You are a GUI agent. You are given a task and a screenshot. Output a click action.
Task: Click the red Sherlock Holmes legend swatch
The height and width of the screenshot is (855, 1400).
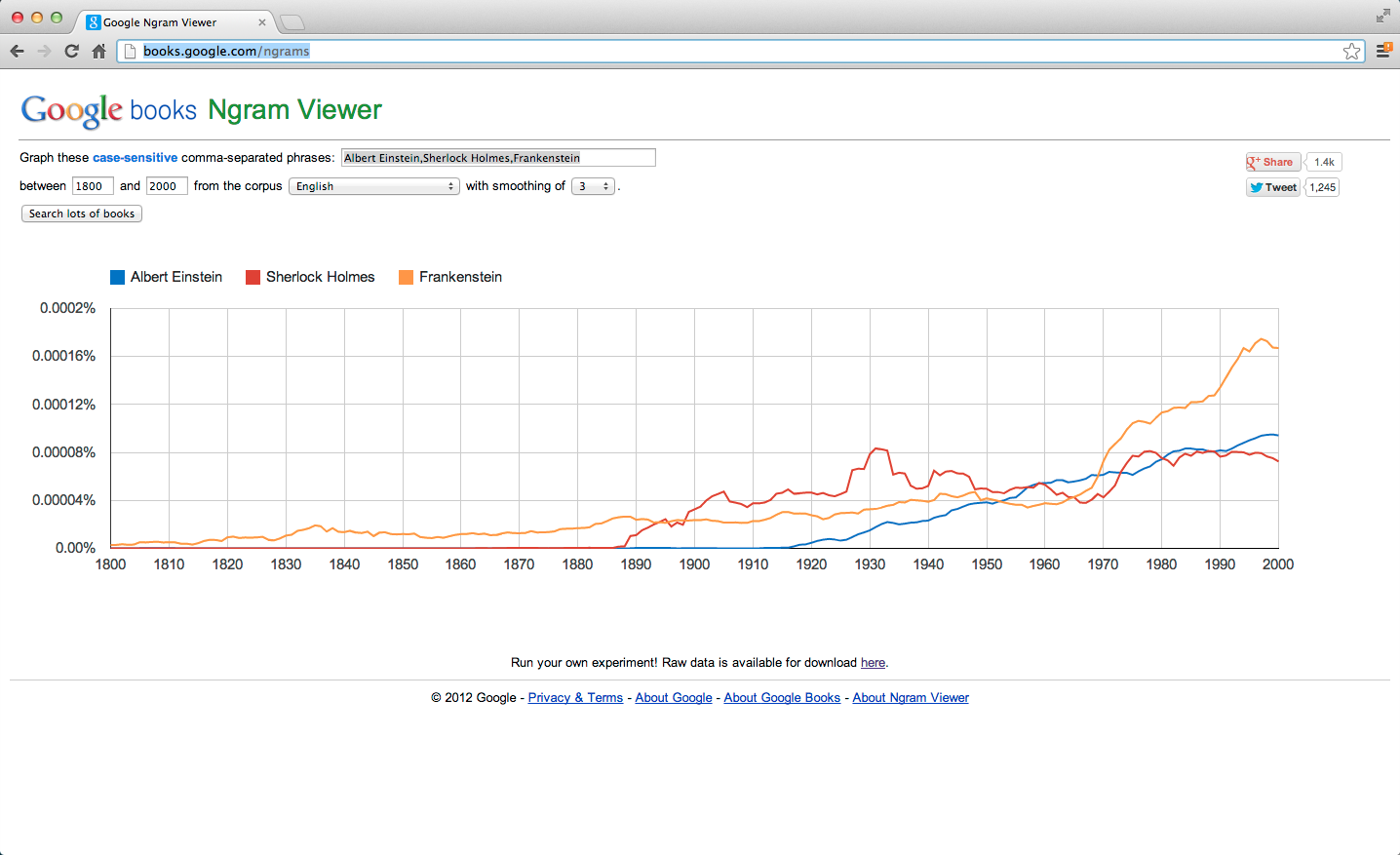point(253,277)
